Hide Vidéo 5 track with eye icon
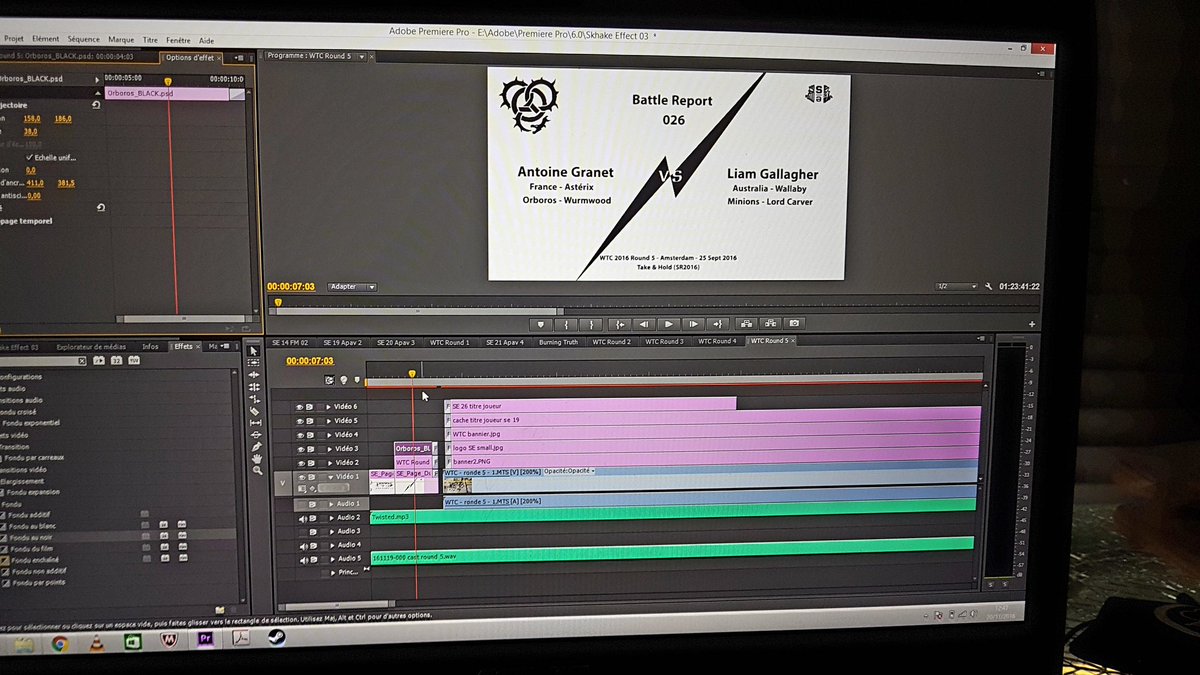This screenshot has height=675, width=1200. [299, 421]
